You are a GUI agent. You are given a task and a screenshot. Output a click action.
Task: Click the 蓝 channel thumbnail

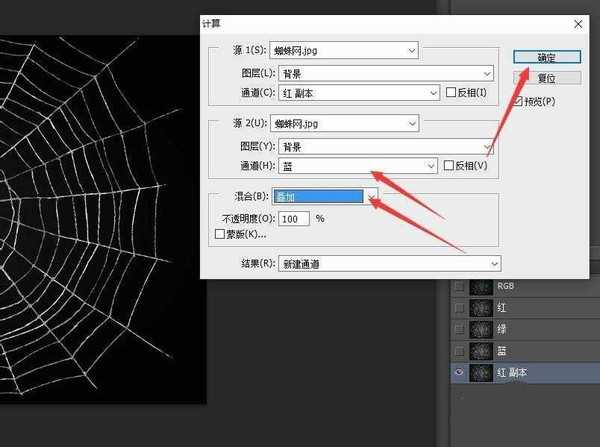tap(482, 350)
